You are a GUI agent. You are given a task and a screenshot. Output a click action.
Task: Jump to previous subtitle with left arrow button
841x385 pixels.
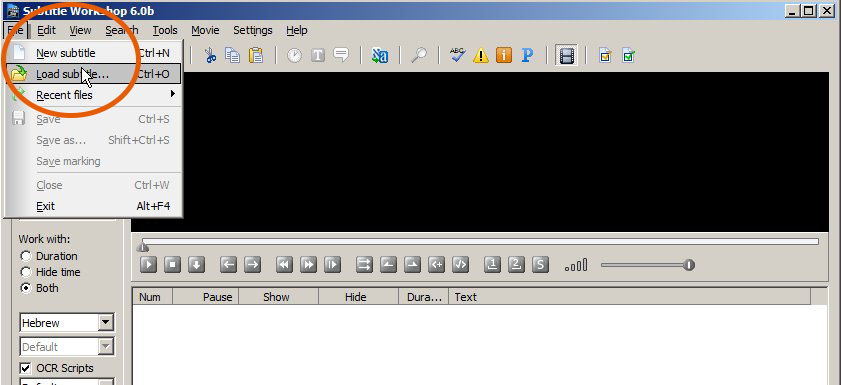pos(228,264)
